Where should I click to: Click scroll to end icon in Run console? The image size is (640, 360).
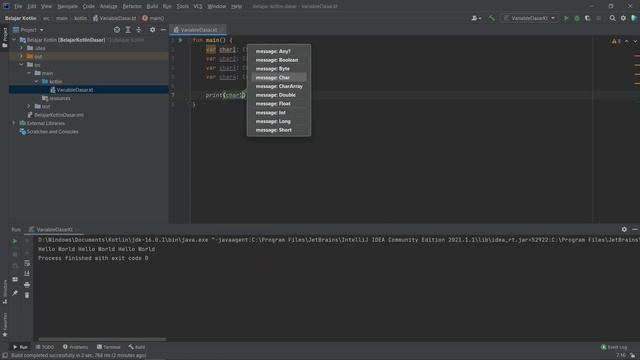click(27, 273)
